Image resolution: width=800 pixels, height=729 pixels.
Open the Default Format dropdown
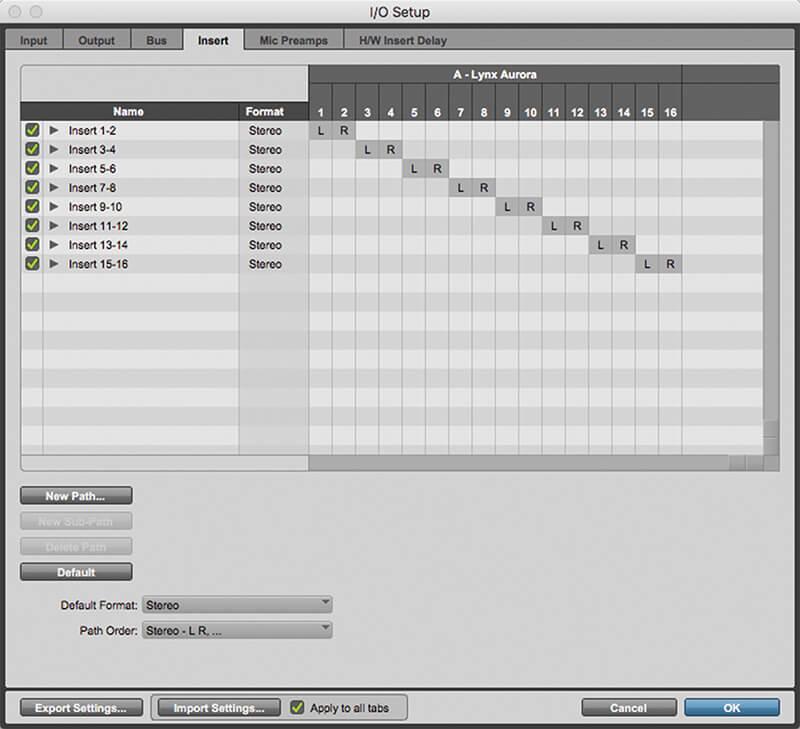click(x=237, y=605)
